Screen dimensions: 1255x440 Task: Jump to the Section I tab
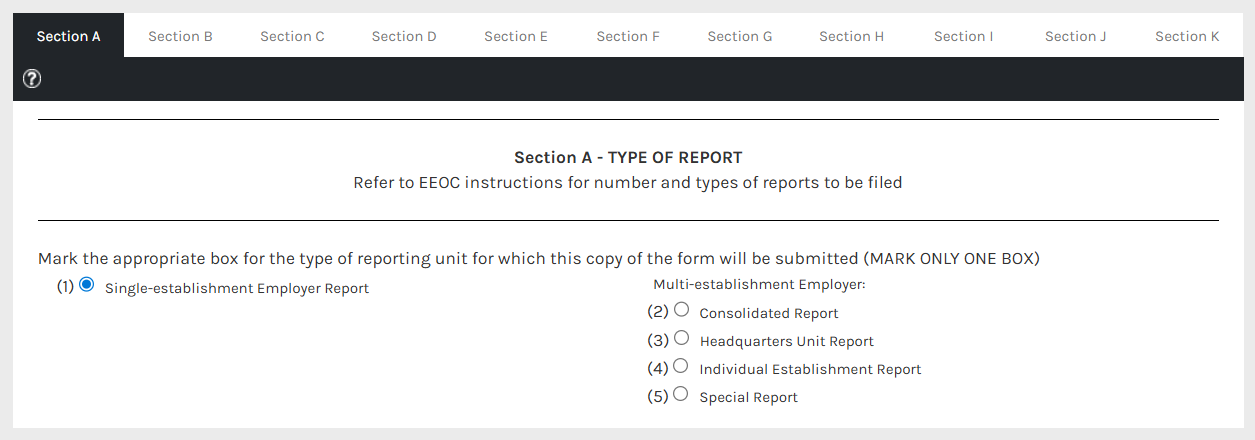click(x=963, y=36)
